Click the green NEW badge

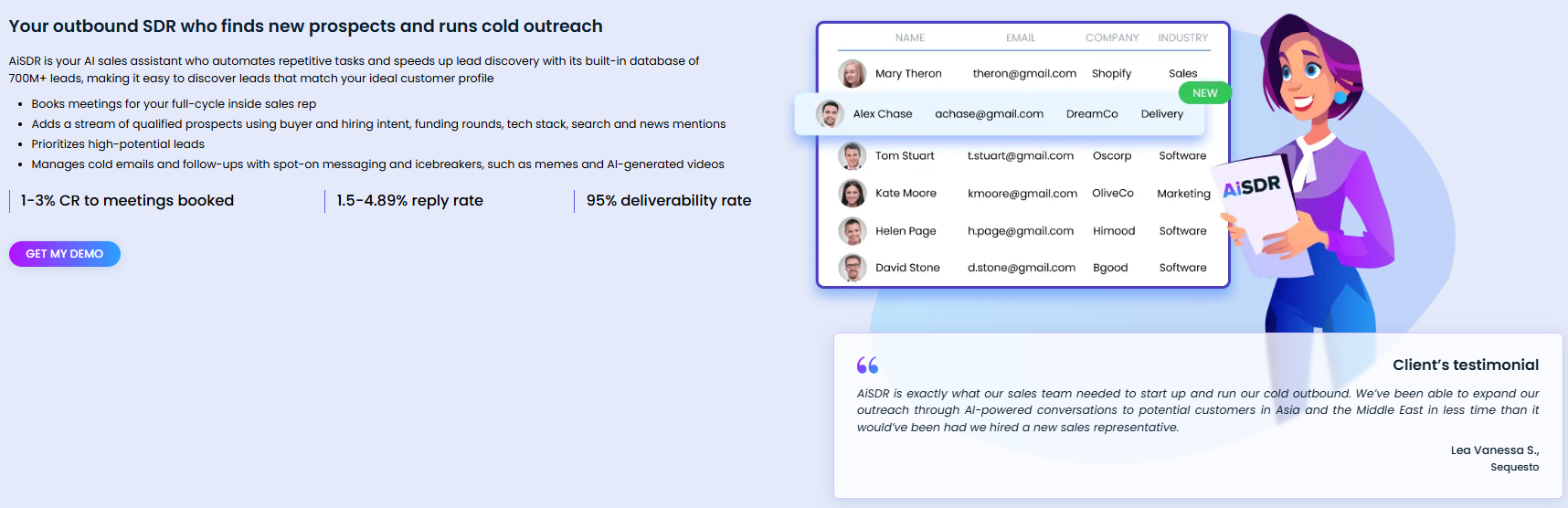[x=1204, y=93]
